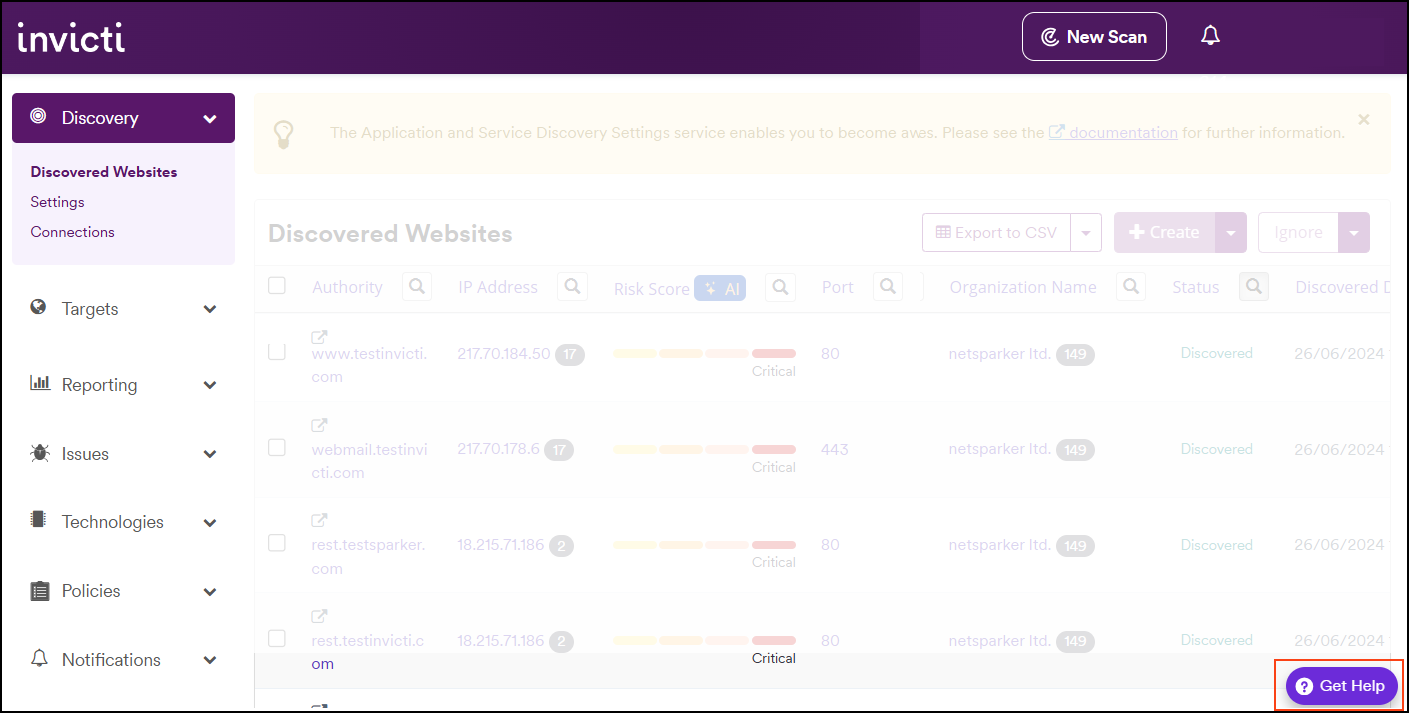This screenshot has width=1409, height=713.
Task: Check the www.testinvicti.com row checkbox
Action: 277,352
